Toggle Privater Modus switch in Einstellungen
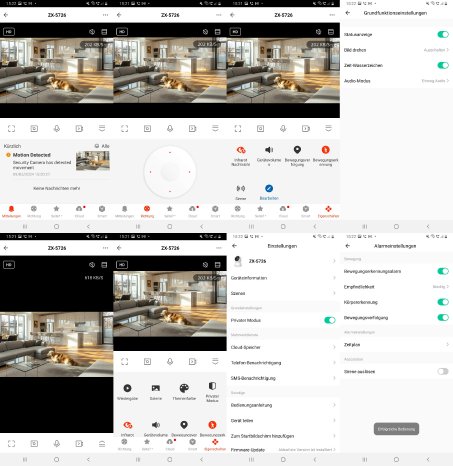 (329, 320)
